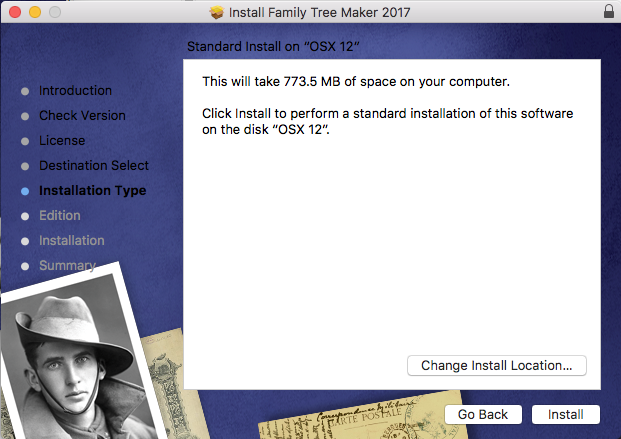Image resolution: width=621 pixels, height=439 pixels.
Task: Close the installer window
Action: coord(15,12)
